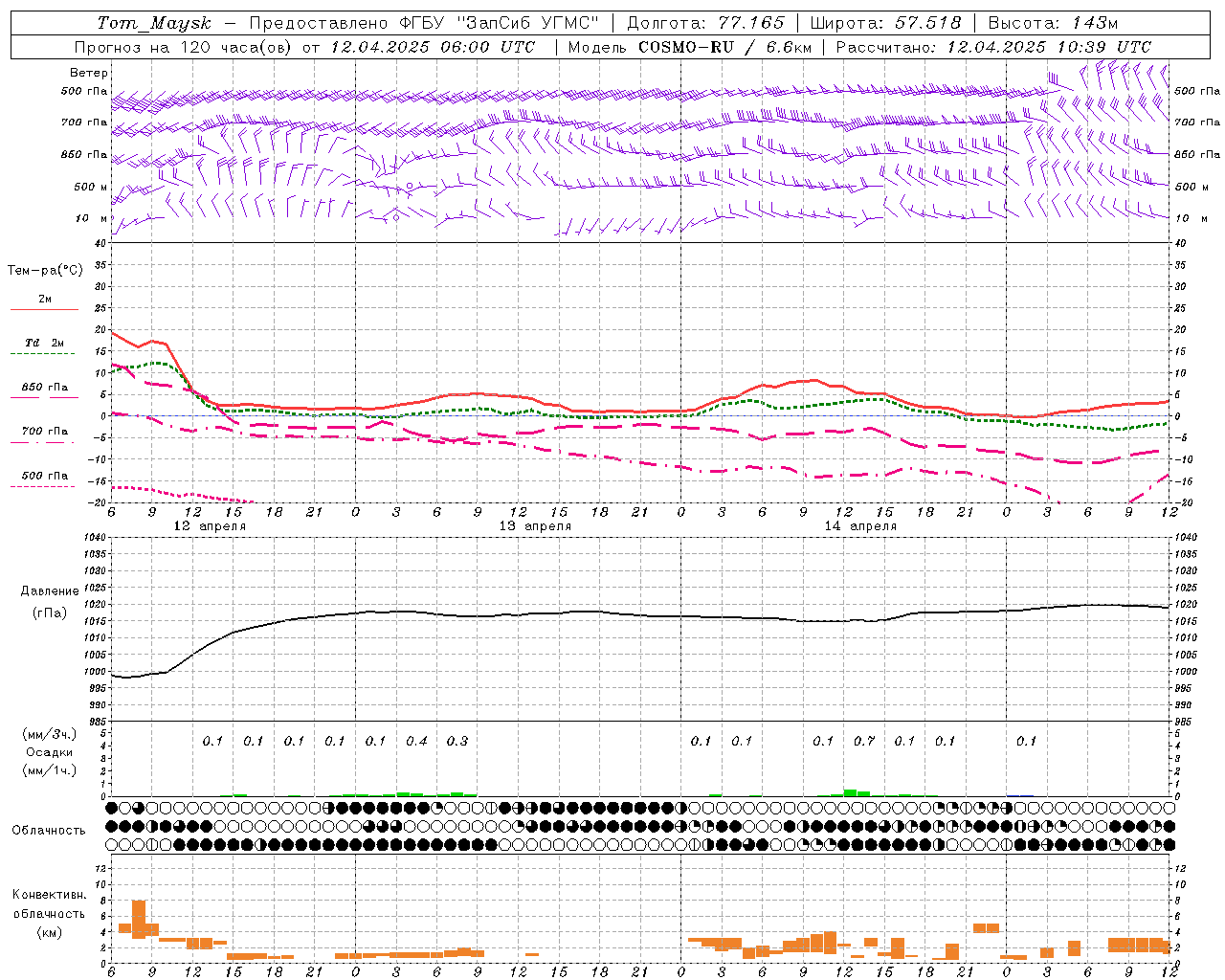Viewport: 1225px width, 980px height.
Task: Click the '2м' temperature legend label
Action: 45,299
